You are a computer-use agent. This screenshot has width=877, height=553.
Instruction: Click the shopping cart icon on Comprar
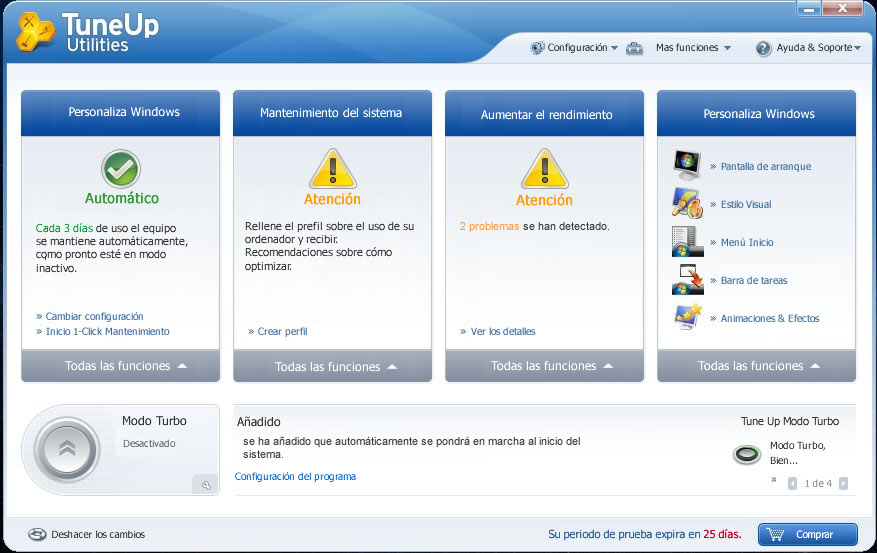776,535
